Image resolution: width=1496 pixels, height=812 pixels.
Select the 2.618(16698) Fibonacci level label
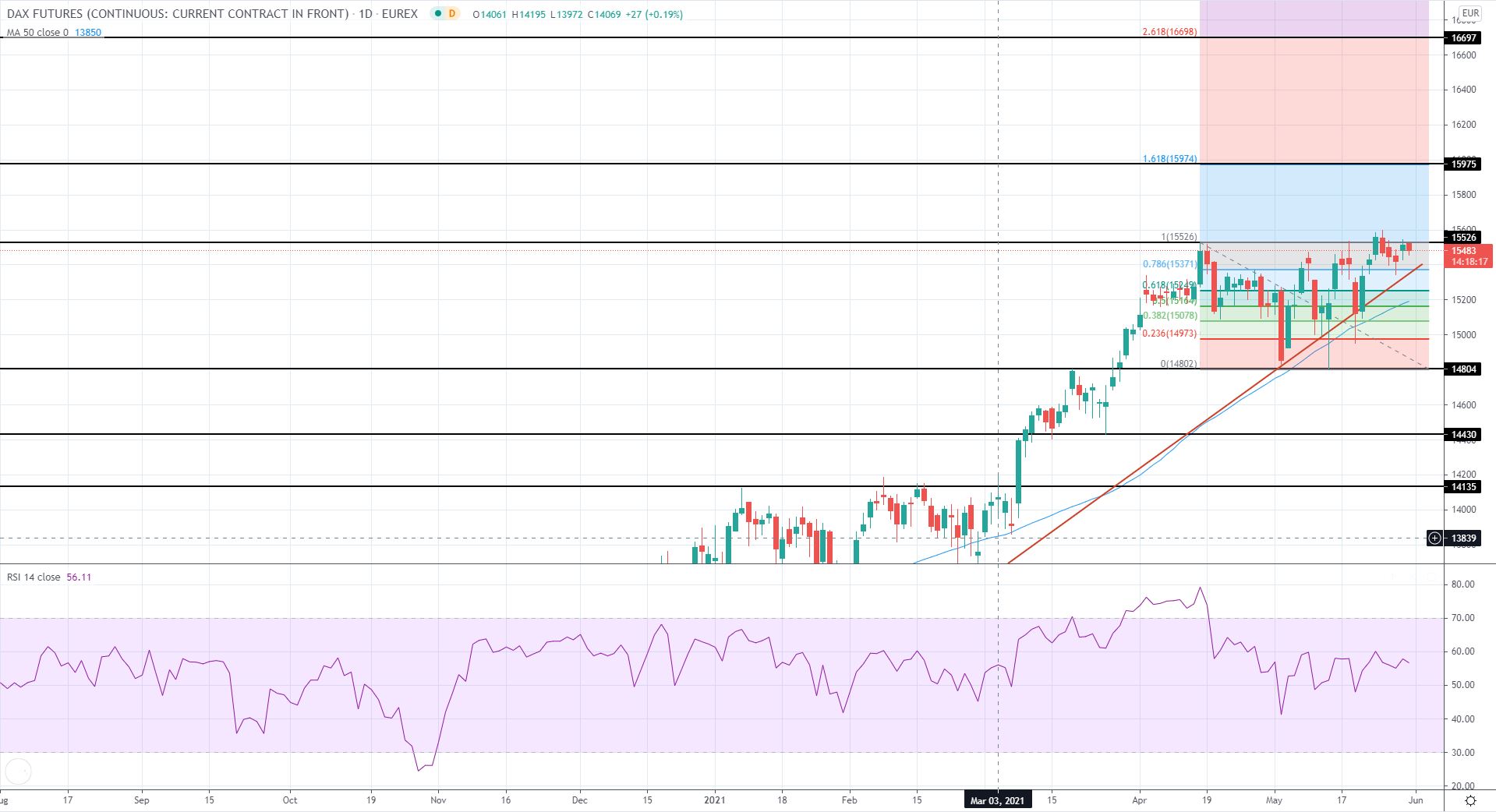click(1169, 32)
